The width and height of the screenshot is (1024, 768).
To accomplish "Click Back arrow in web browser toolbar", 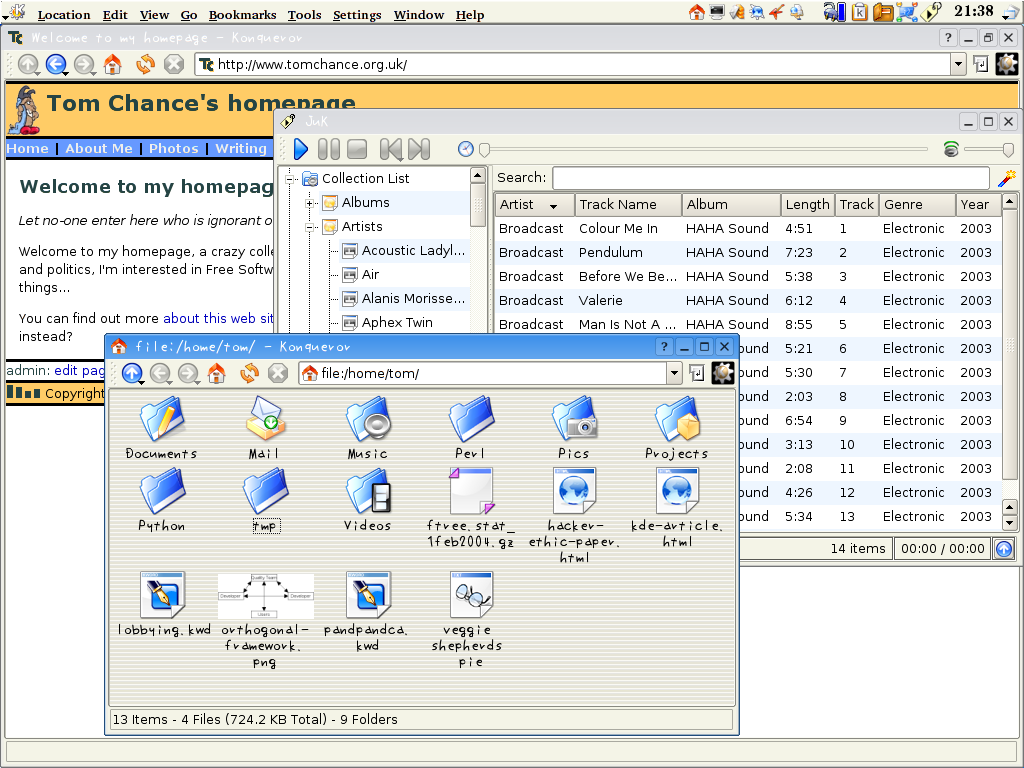I will pyautogui.click(x=56, y=64).
